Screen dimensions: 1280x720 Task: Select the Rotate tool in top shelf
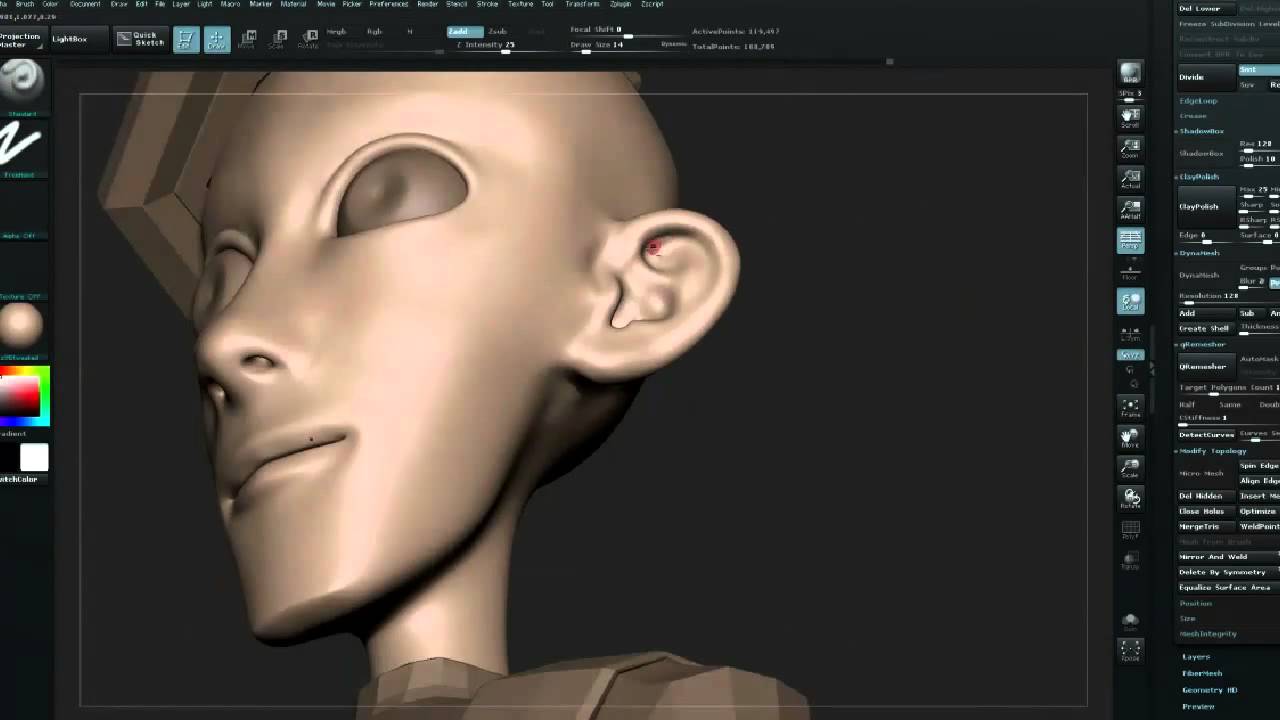pos(309,39)
